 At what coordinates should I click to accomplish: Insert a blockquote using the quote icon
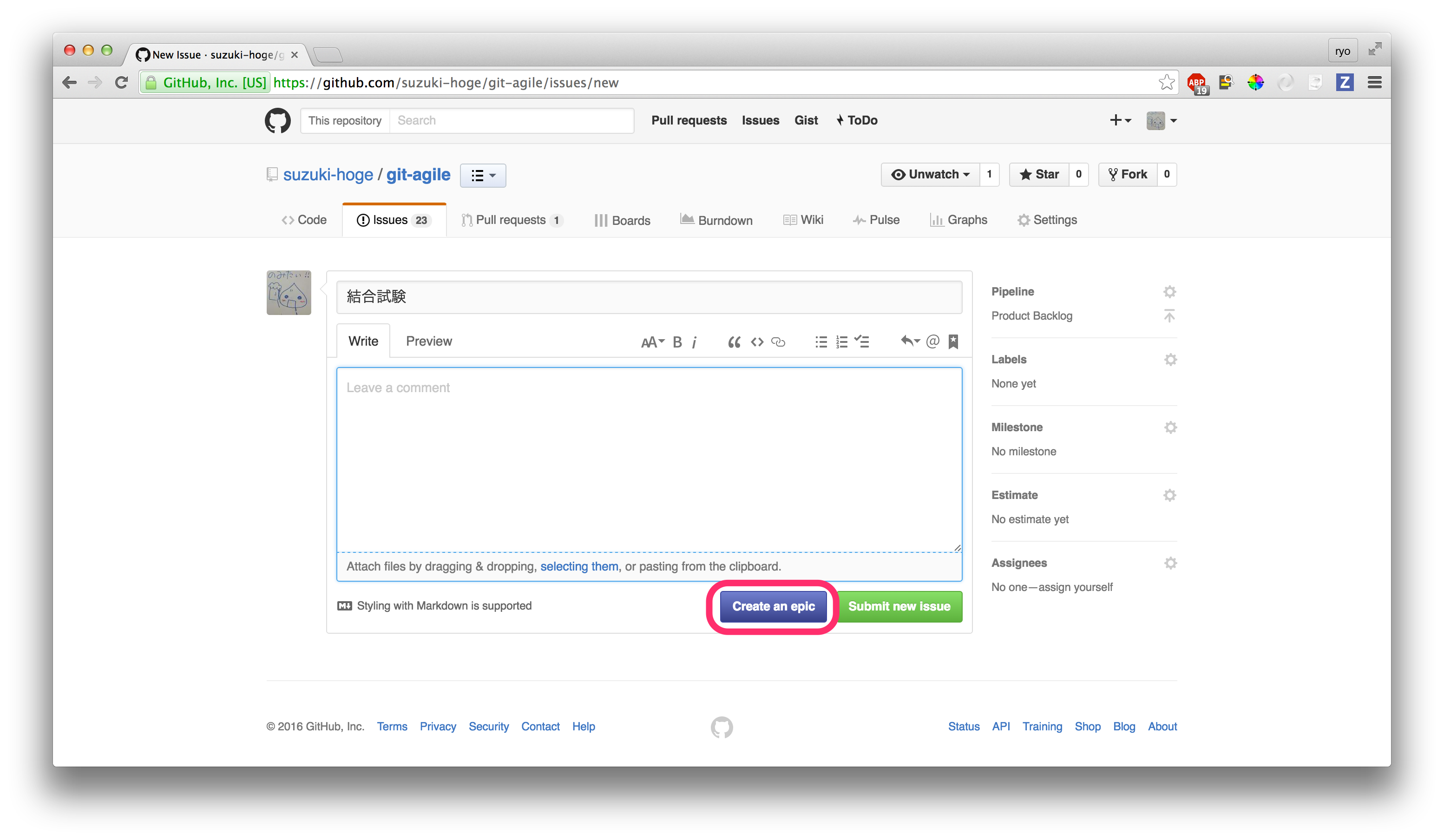point(734,341)
